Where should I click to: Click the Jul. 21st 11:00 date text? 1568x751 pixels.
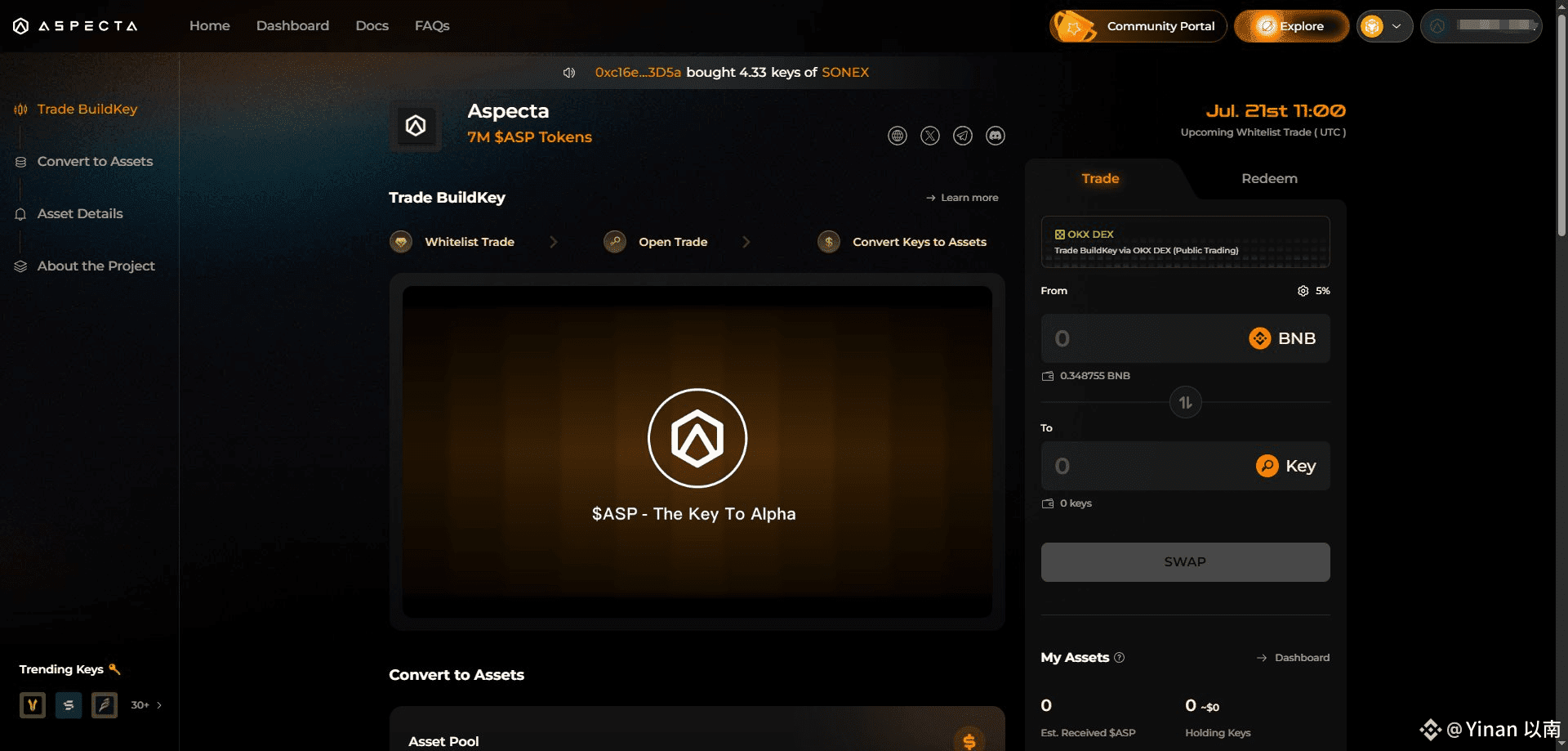click(x=1276, y=111)
